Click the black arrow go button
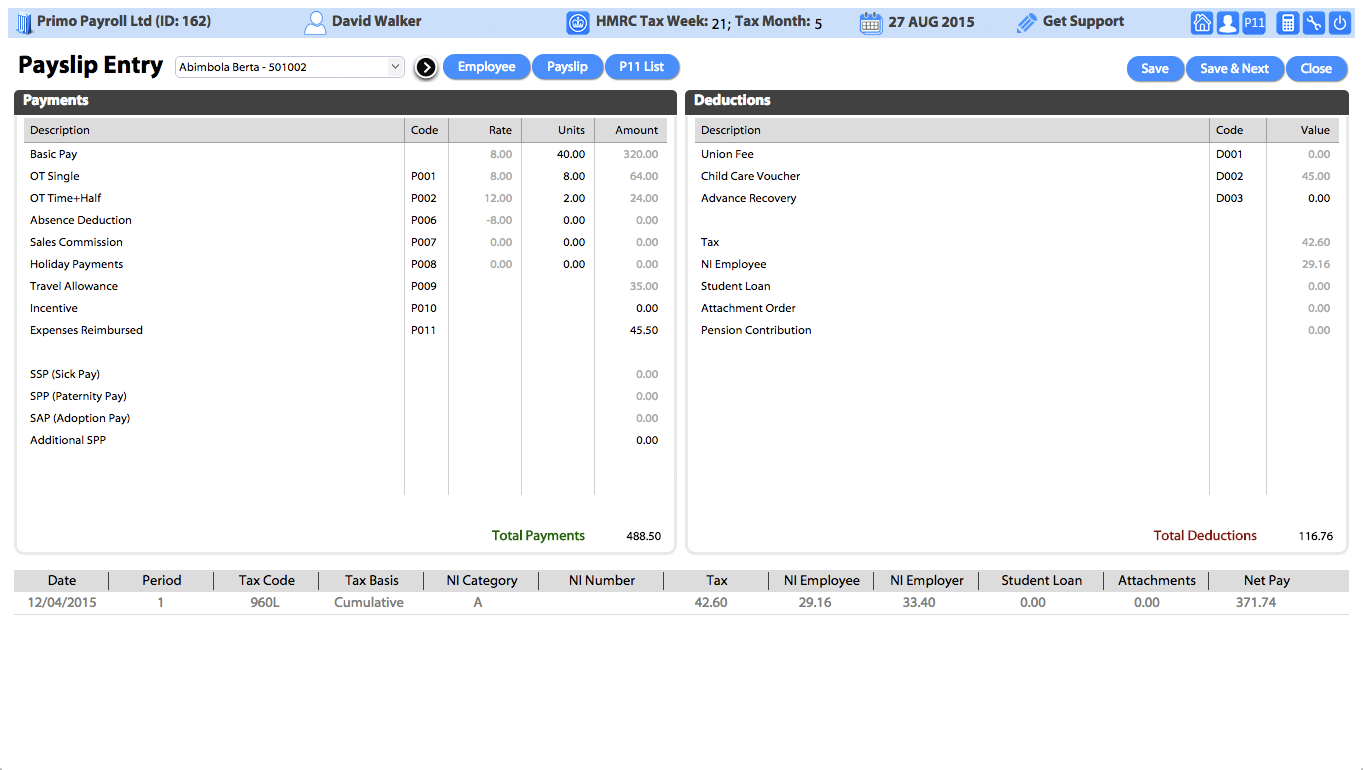This screenshot has width=1363, height=770. tap(426, 67)
